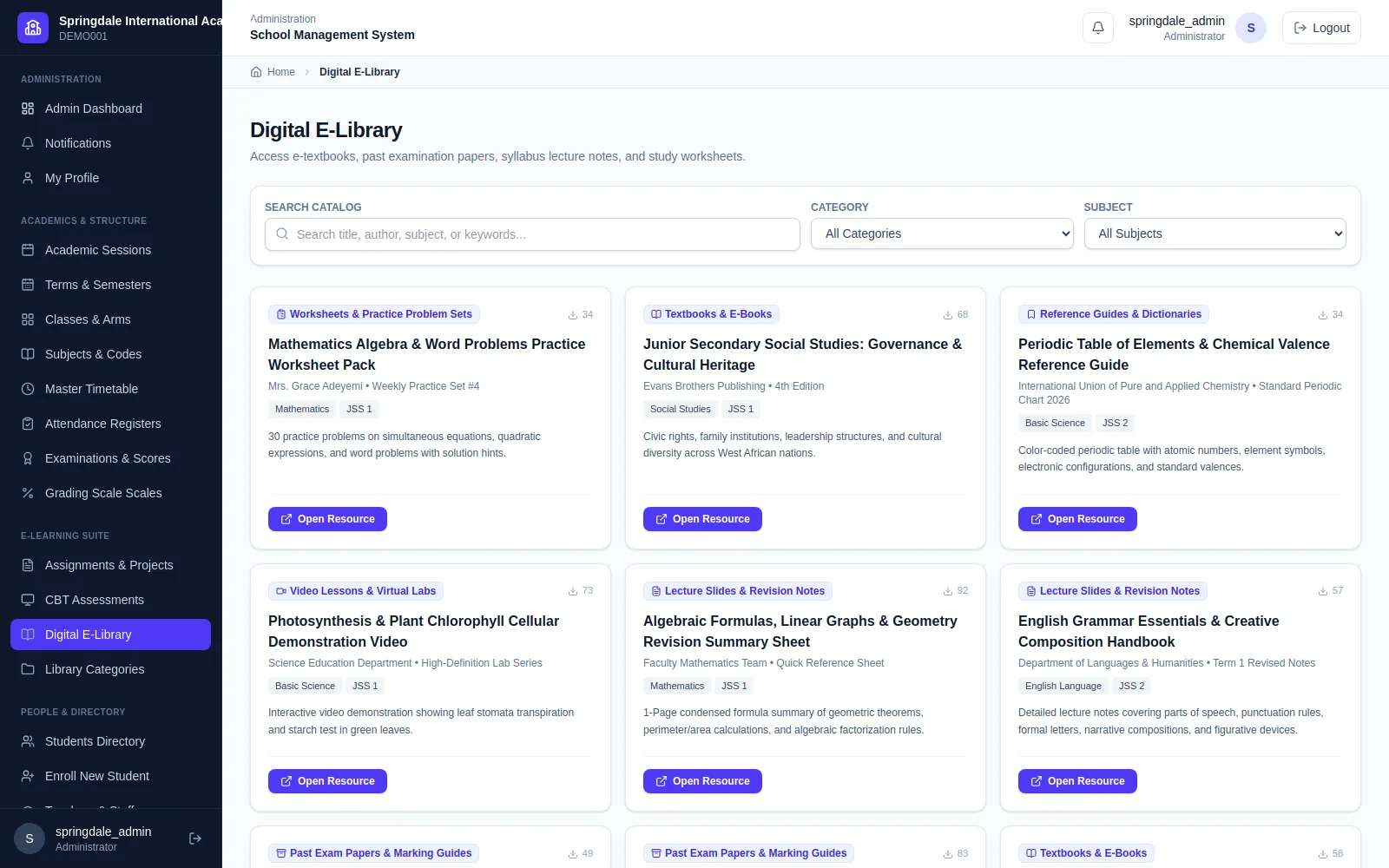Screen dimensions: 1389x868
Task: Open Students Directory in sidebar
Action: click(x=111, y=741)
